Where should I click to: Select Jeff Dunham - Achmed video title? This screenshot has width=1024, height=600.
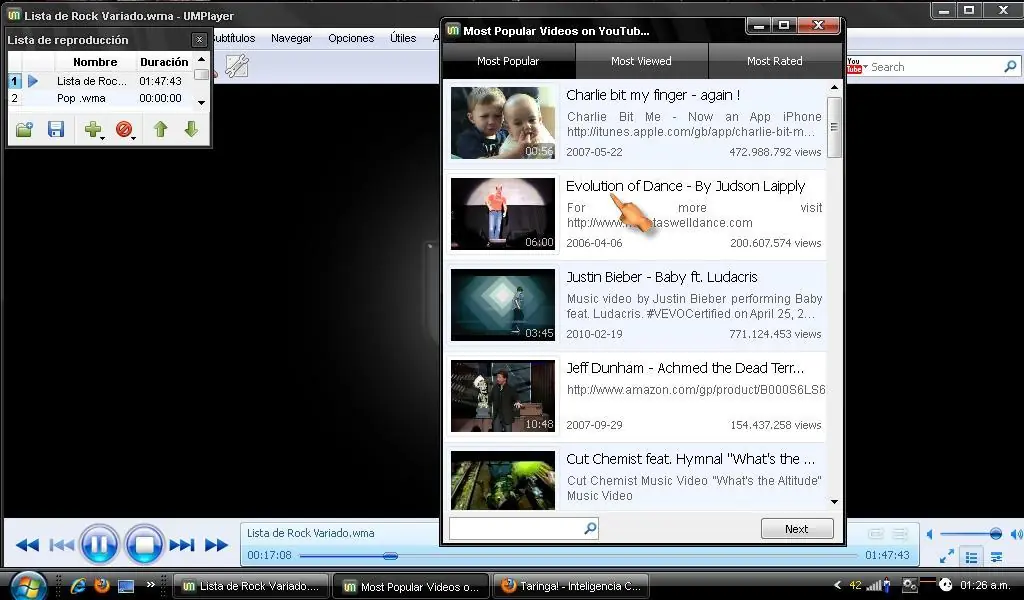685,368
